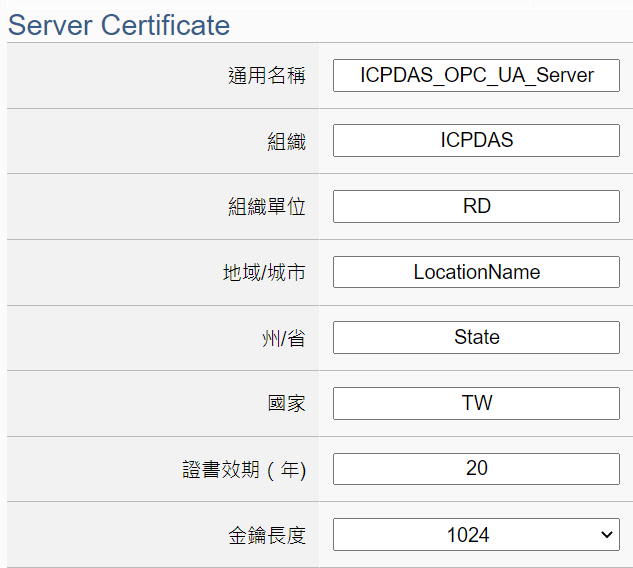Click the 通用名稱 label
Screen dimensions: 633x568
[x=267, y=76]
